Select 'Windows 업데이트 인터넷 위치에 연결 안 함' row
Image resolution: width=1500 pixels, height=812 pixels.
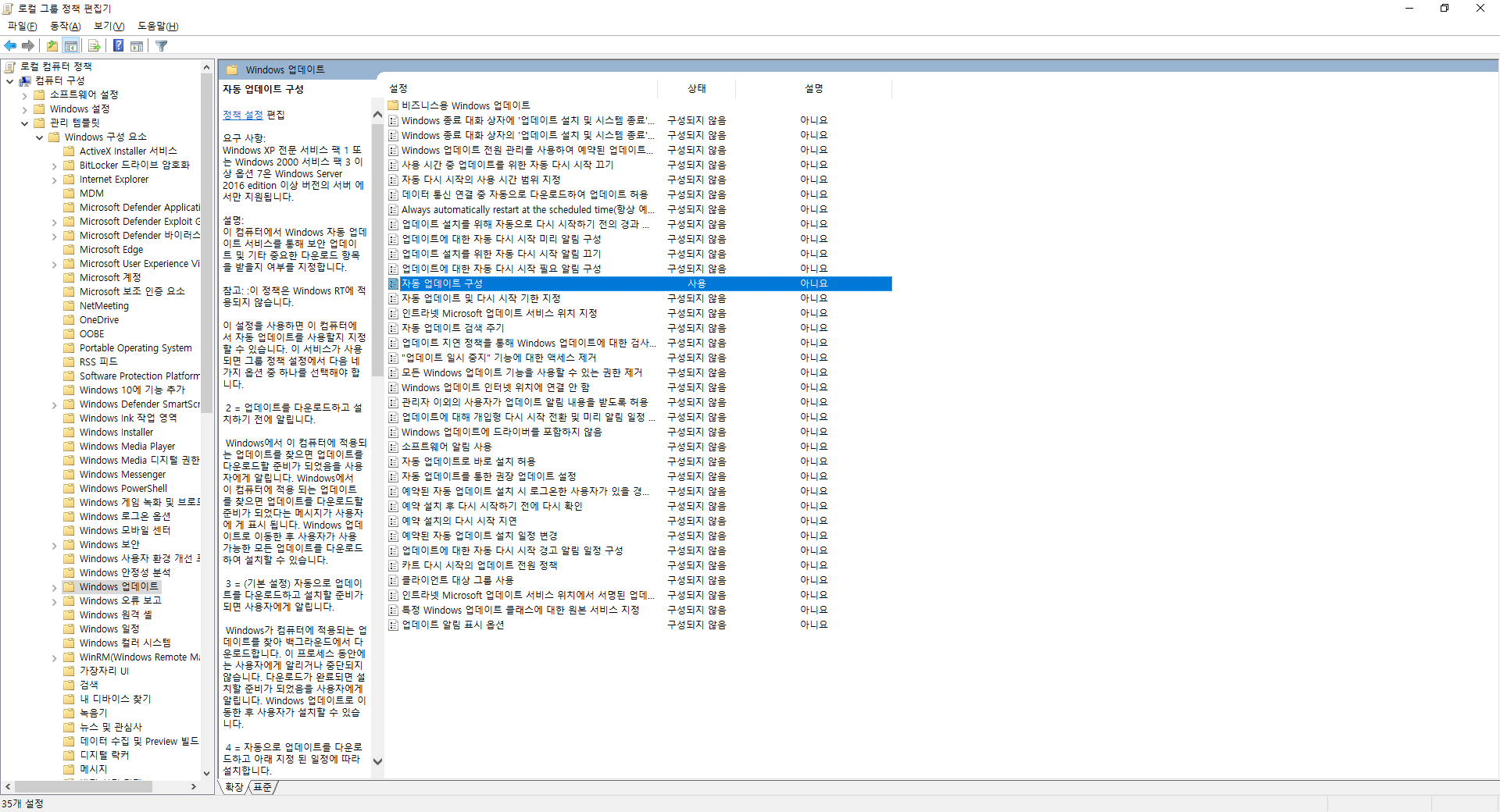click(640, 388)
